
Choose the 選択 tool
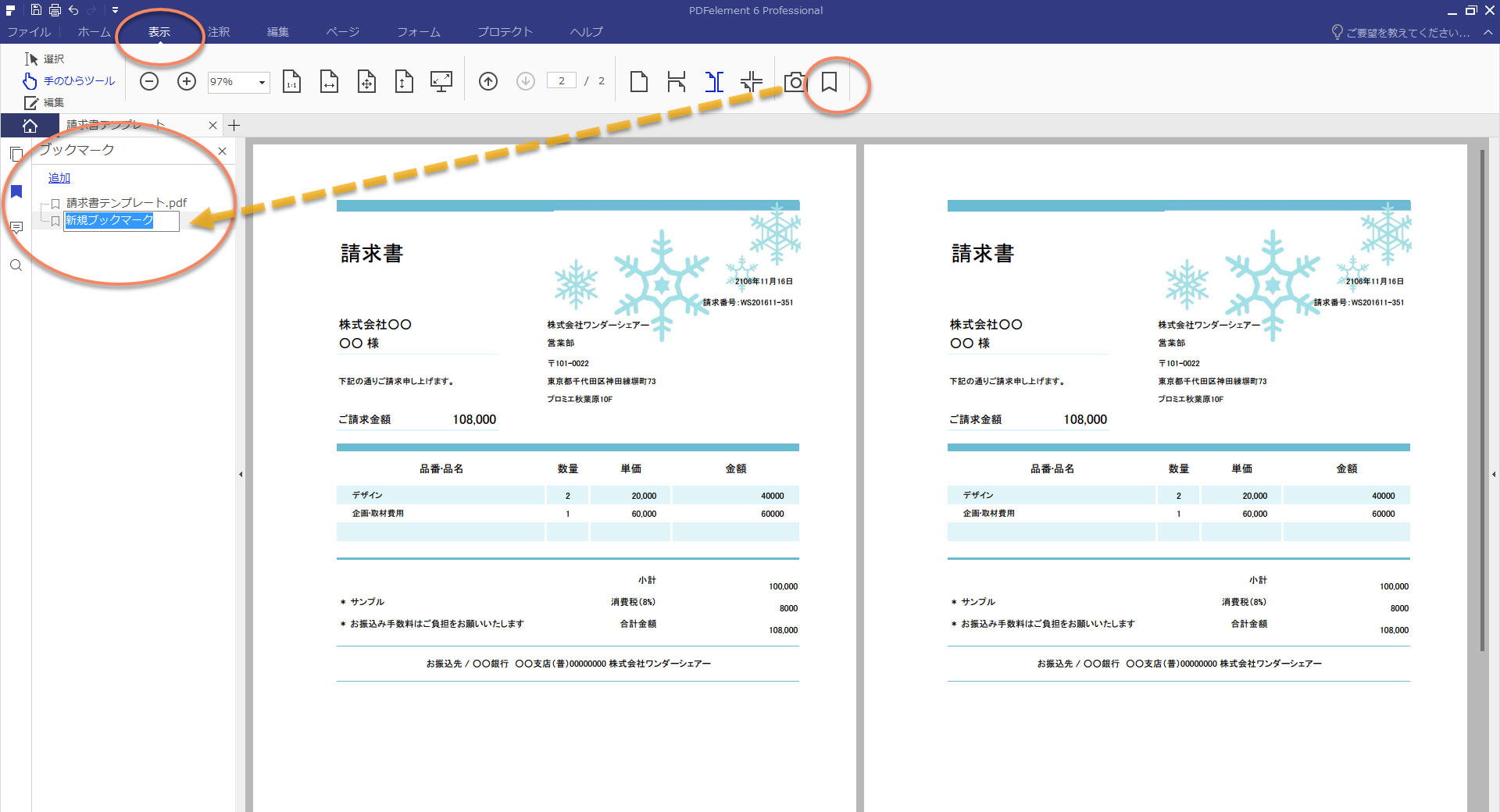point(45,59)
